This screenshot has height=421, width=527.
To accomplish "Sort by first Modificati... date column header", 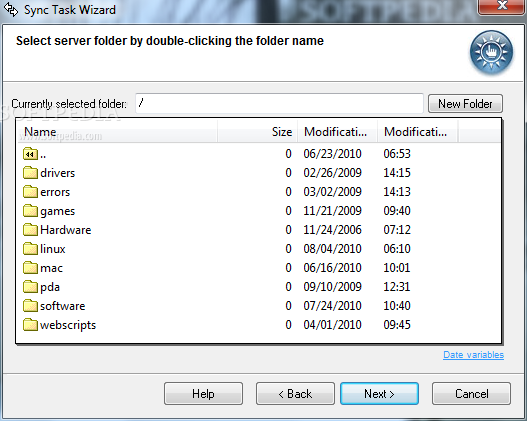I will (337, 132).
